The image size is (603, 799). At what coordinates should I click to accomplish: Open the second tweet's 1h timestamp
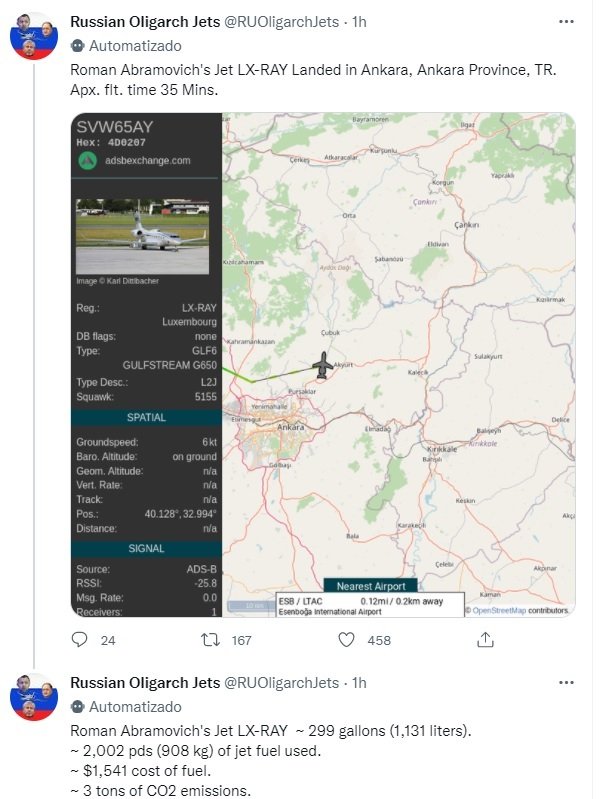[x=358, y=683]
